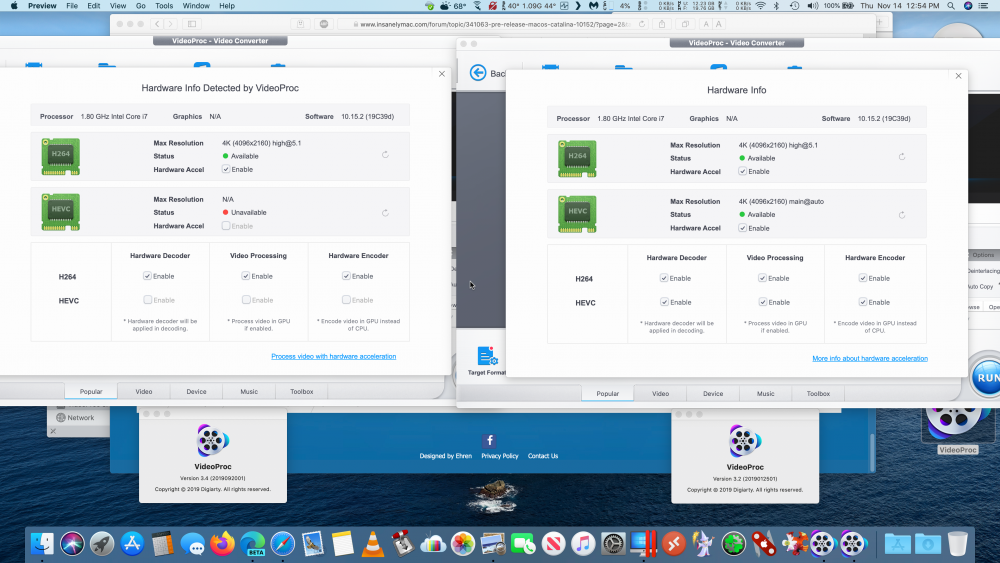The width and height of the screenshot is (1000, 563).
Task: Click Safari share icon in toolbar
Action: [662, 24]
